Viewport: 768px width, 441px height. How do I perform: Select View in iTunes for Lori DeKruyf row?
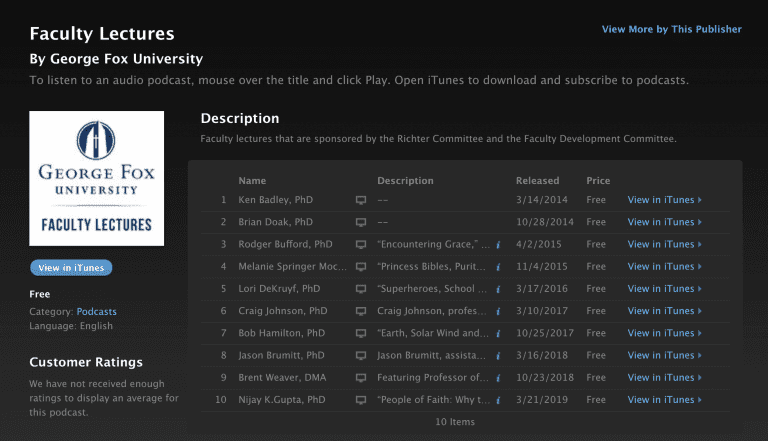pos(665,289)
